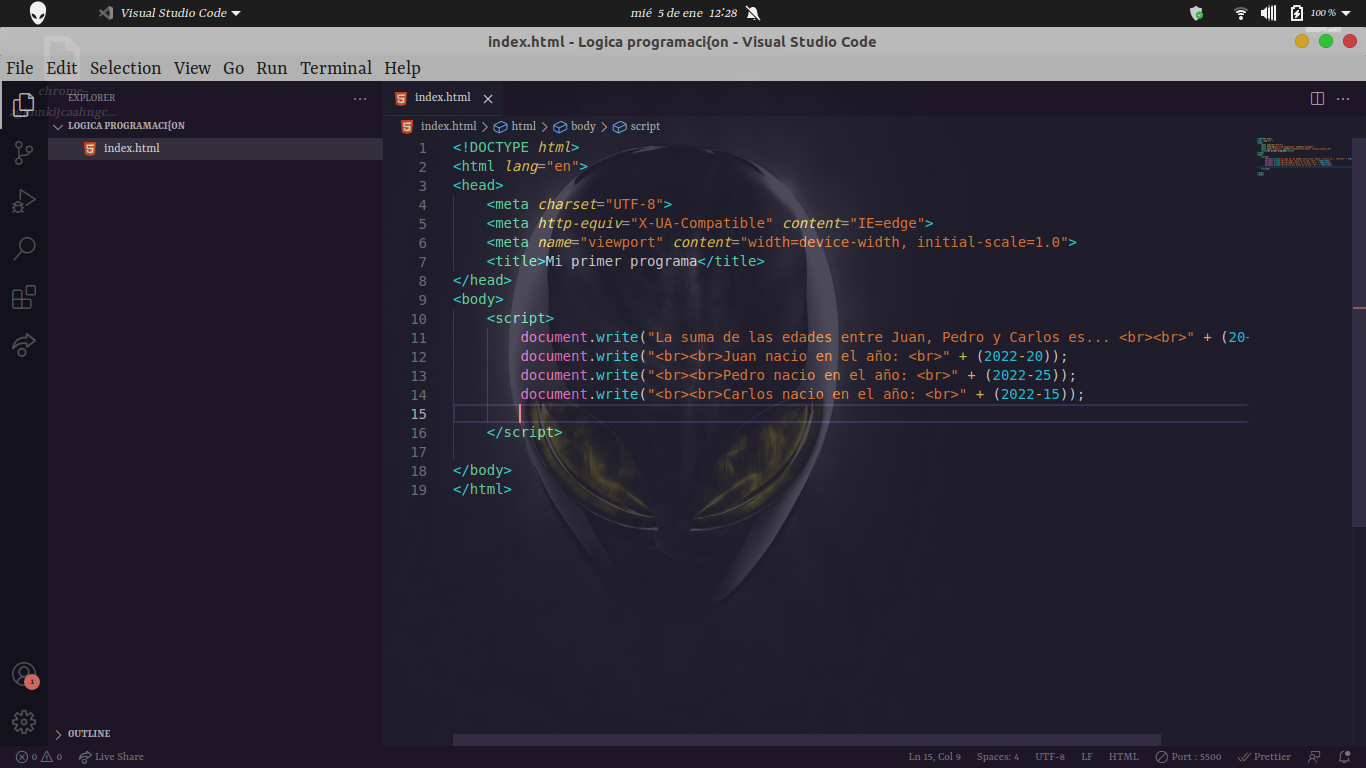
Task: Click the green shield tray icon
Action: (1196, 13)
